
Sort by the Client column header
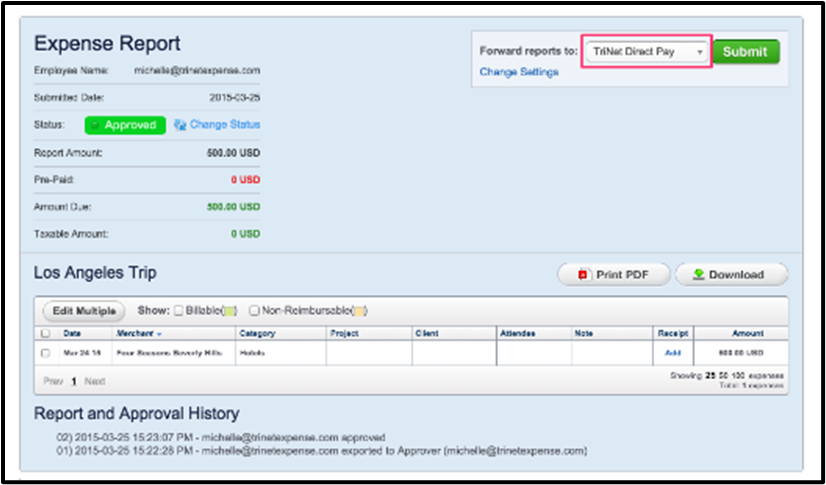427,333
